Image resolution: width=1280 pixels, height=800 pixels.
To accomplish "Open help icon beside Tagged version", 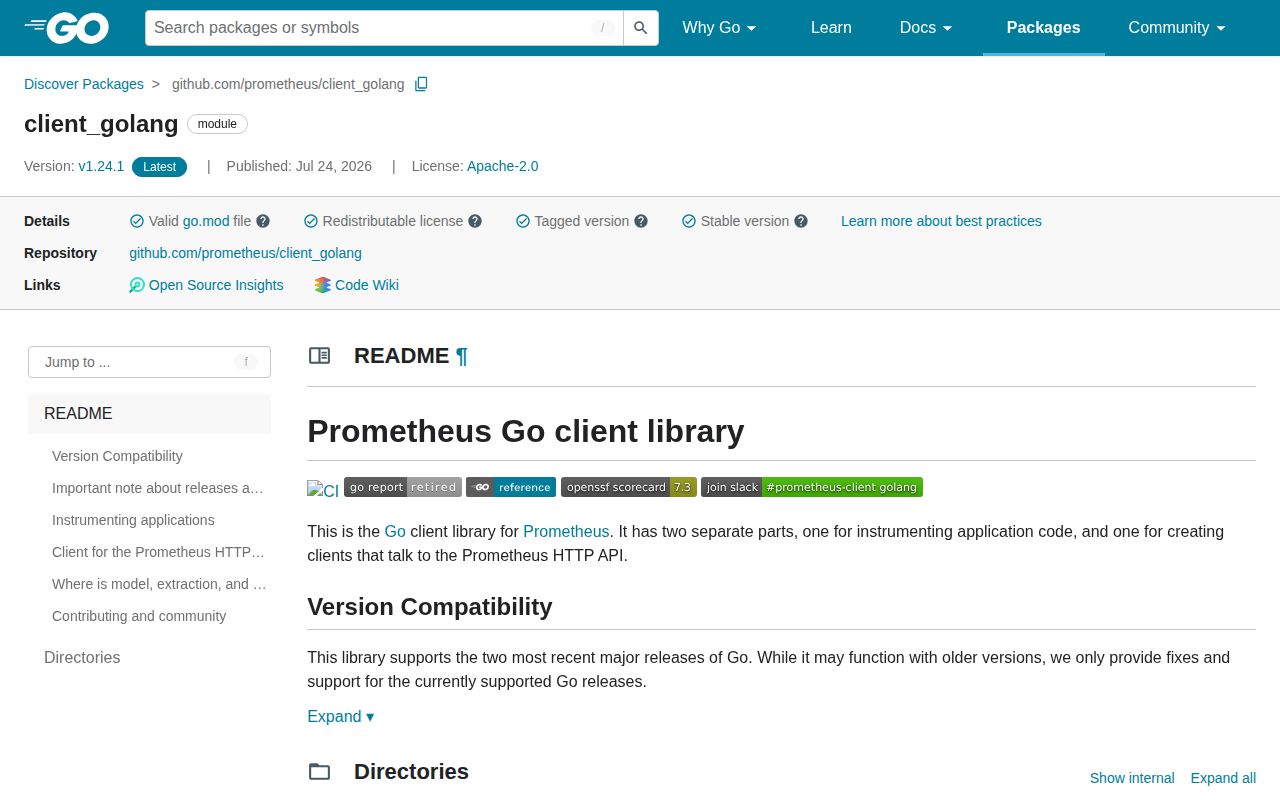I will tap(641, 221).
